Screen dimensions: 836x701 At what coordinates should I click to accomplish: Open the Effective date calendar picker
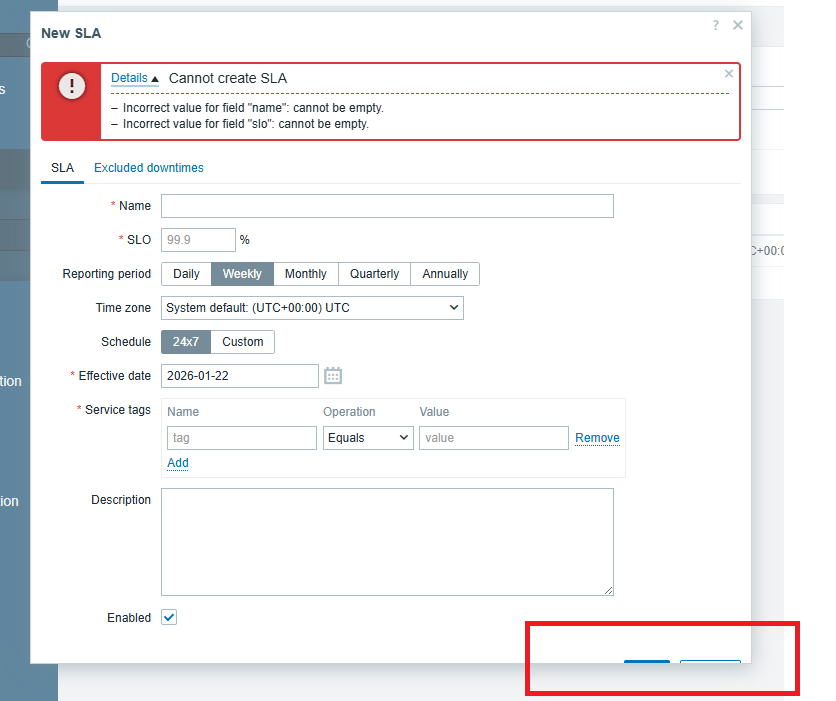tap(333, 376)
